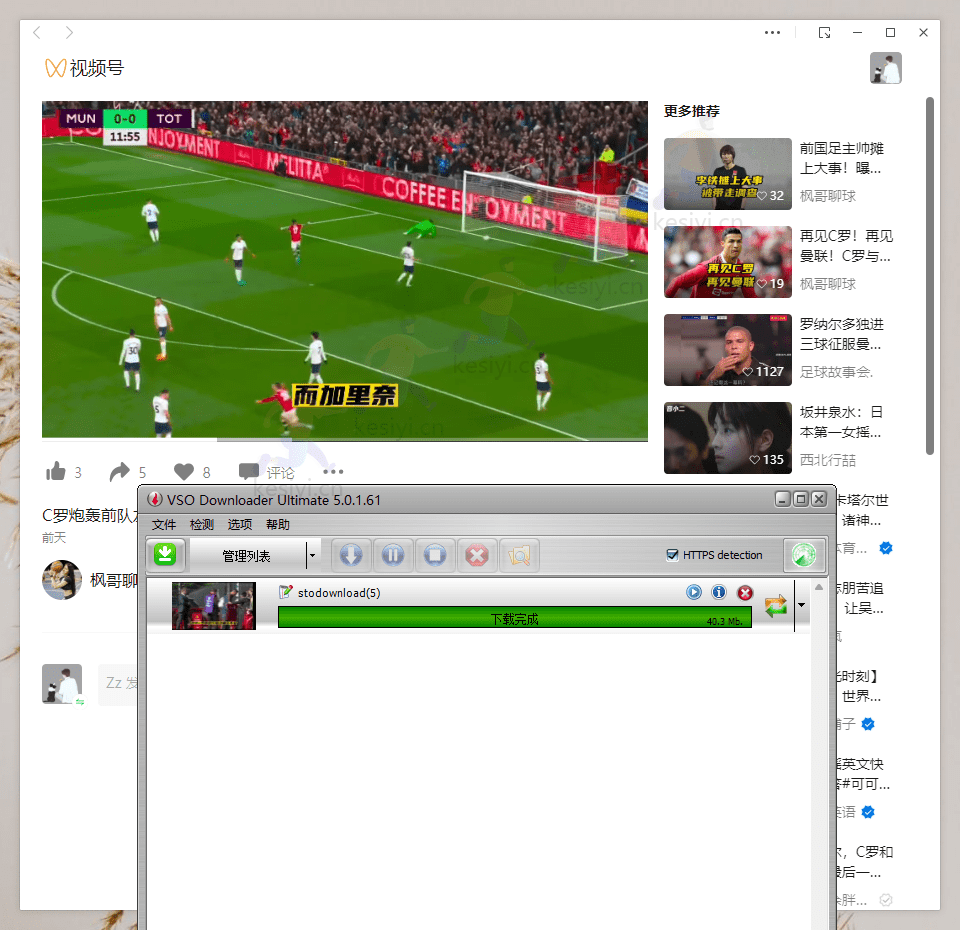Open video 前国足主帅摊上大事

(842, 158)
